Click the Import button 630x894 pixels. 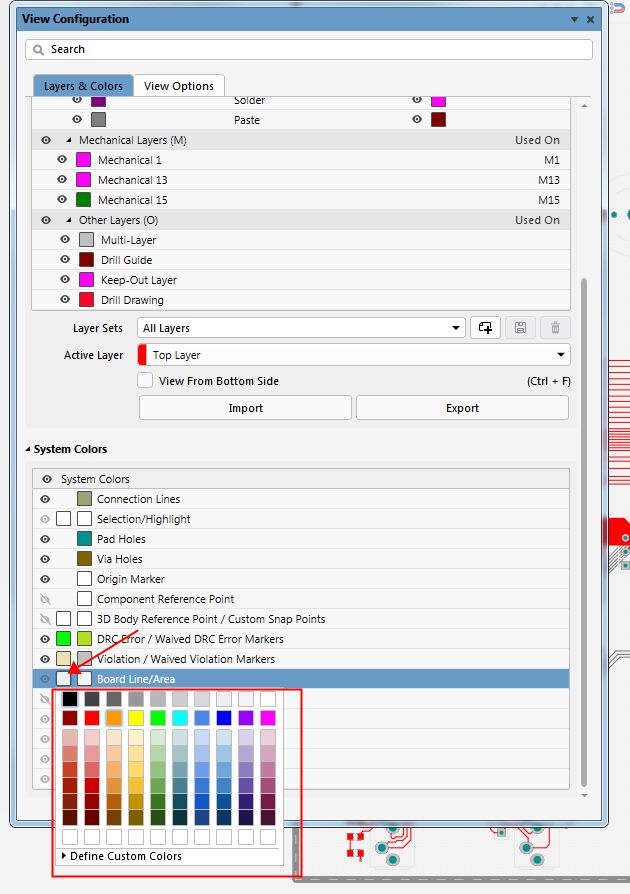(x=245, y=408)
